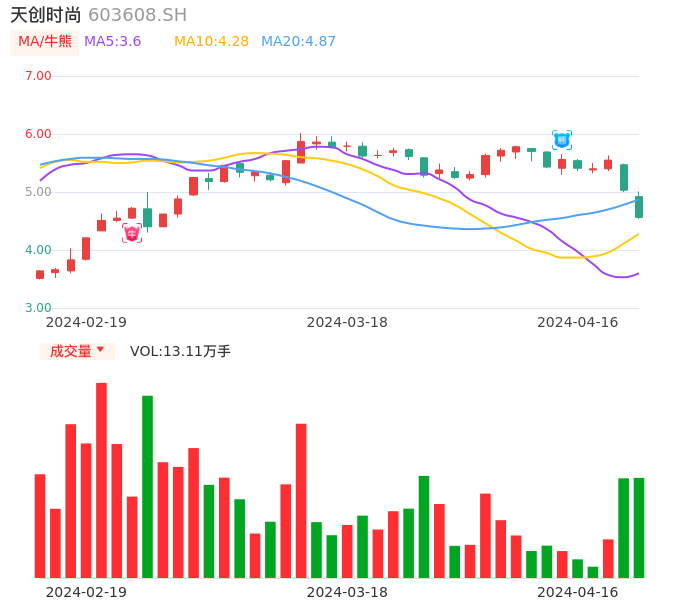Select the MA/牛熊 indicator tab
This screenshot has width=686, height=606.
45,42
